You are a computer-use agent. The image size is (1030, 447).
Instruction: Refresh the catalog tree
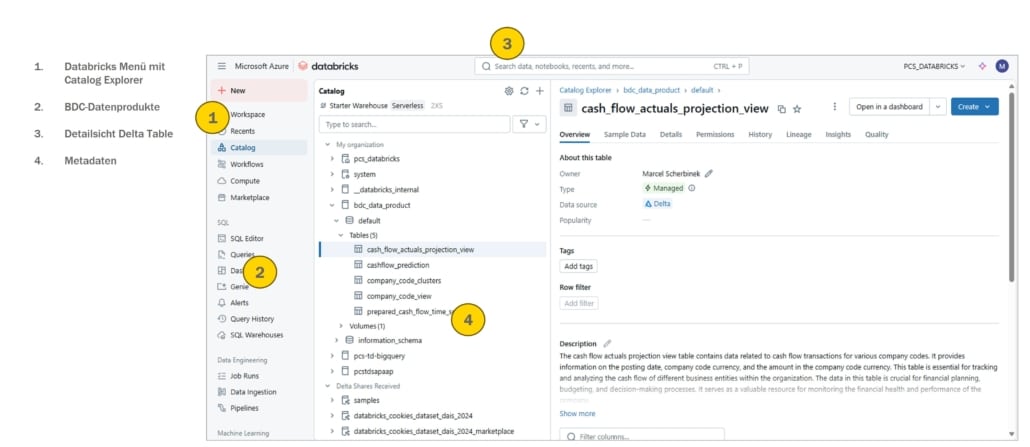point(524,90)
